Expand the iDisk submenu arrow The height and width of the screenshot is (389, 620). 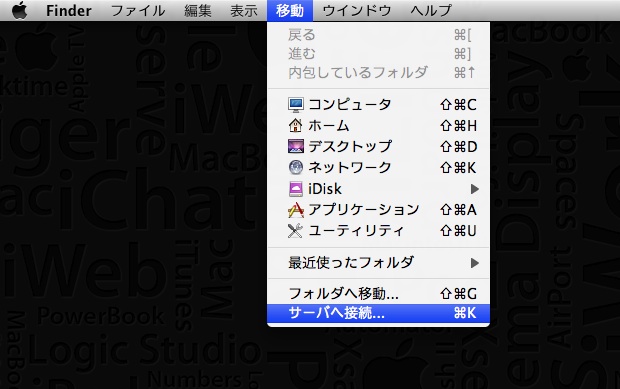[474, 189]
